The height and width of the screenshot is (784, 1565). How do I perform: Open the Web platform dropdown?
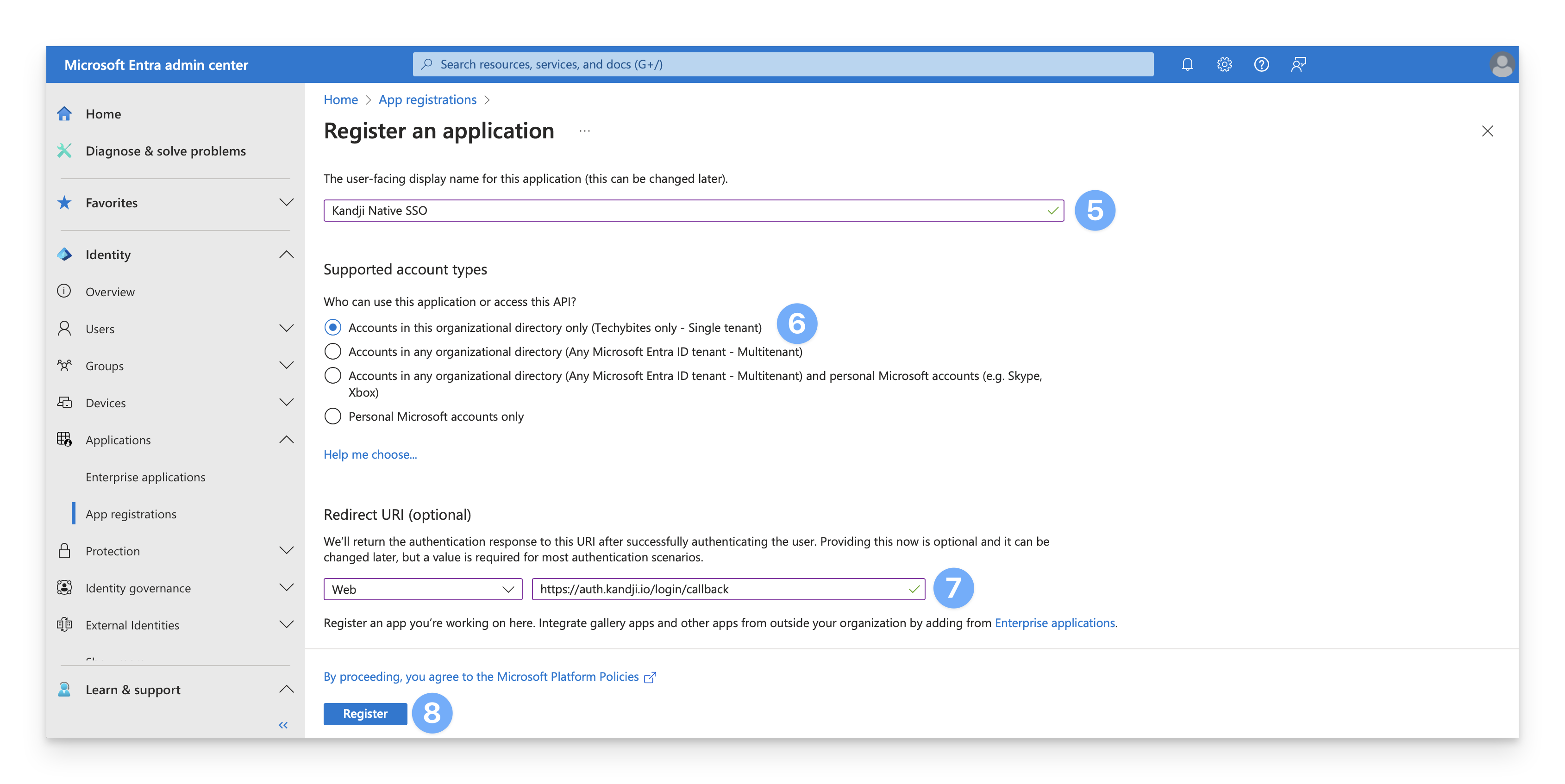423,589
